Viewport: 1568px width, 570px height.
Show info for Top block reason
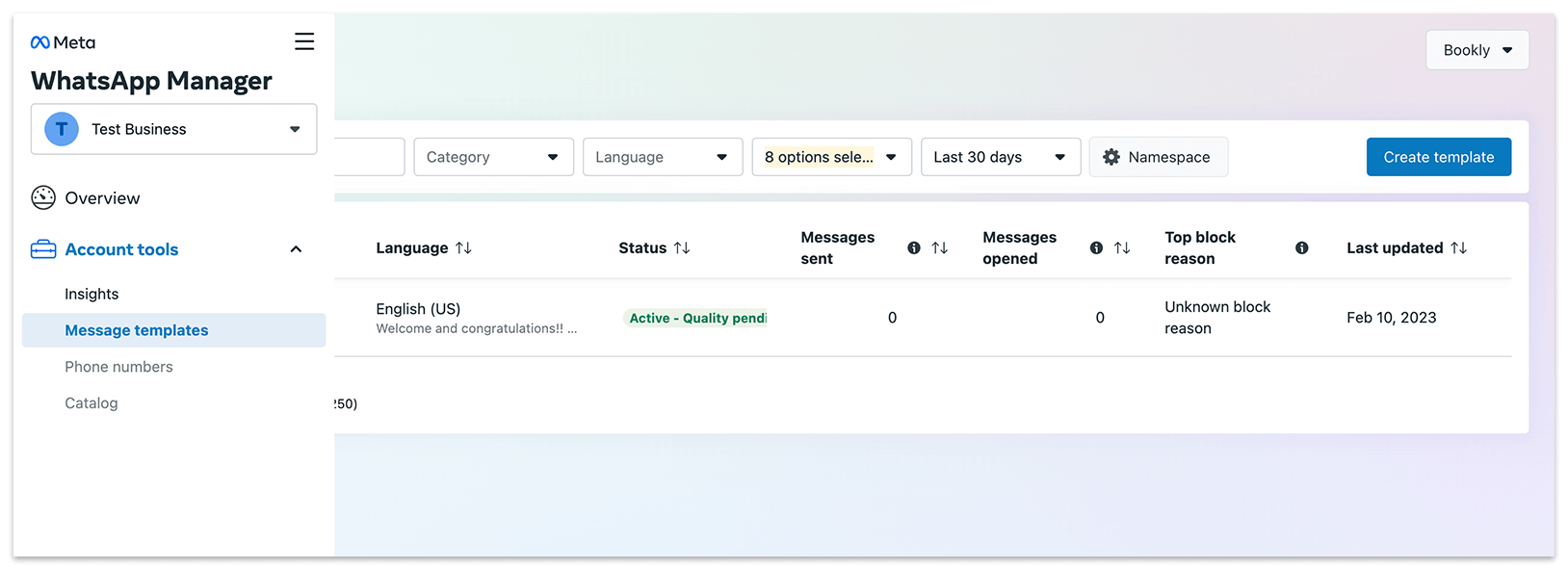tap(1302, 247)
